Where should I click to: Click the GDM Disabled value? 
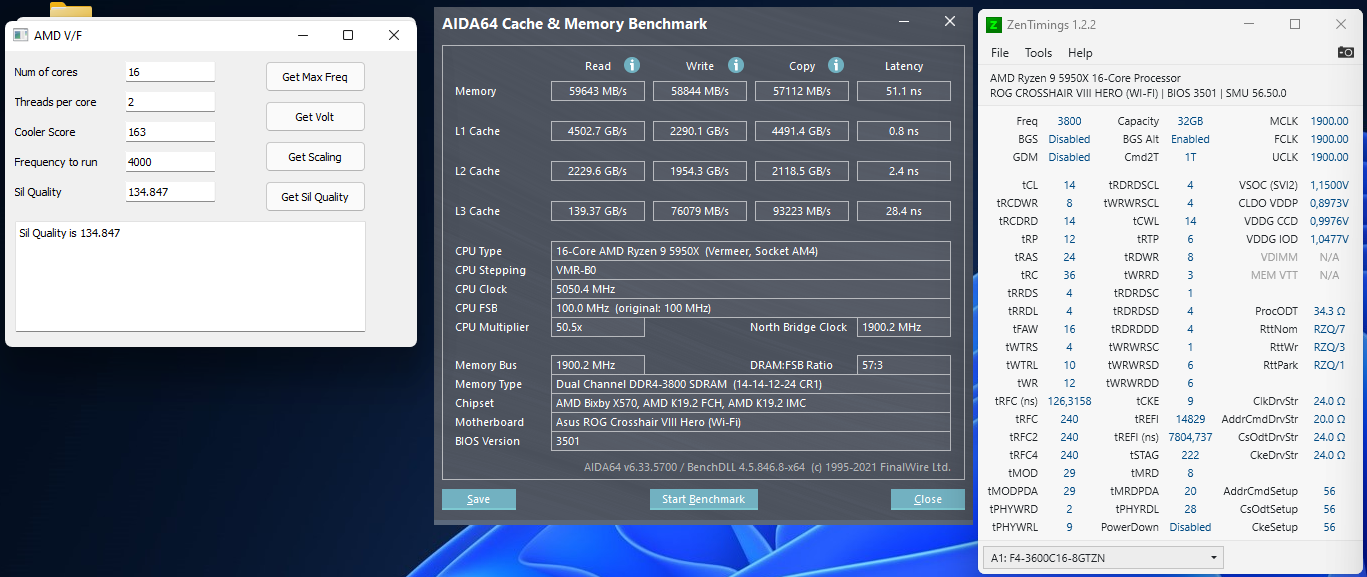tap(1069, 157)
